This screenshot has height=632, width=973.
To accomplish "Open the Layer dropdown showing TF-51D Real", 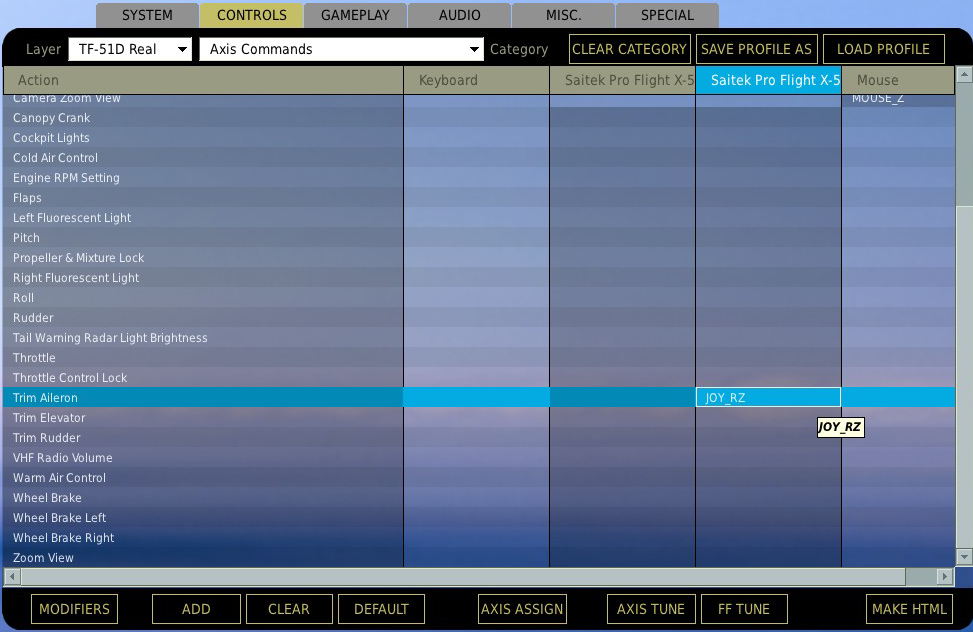I will tap(130, 48).
